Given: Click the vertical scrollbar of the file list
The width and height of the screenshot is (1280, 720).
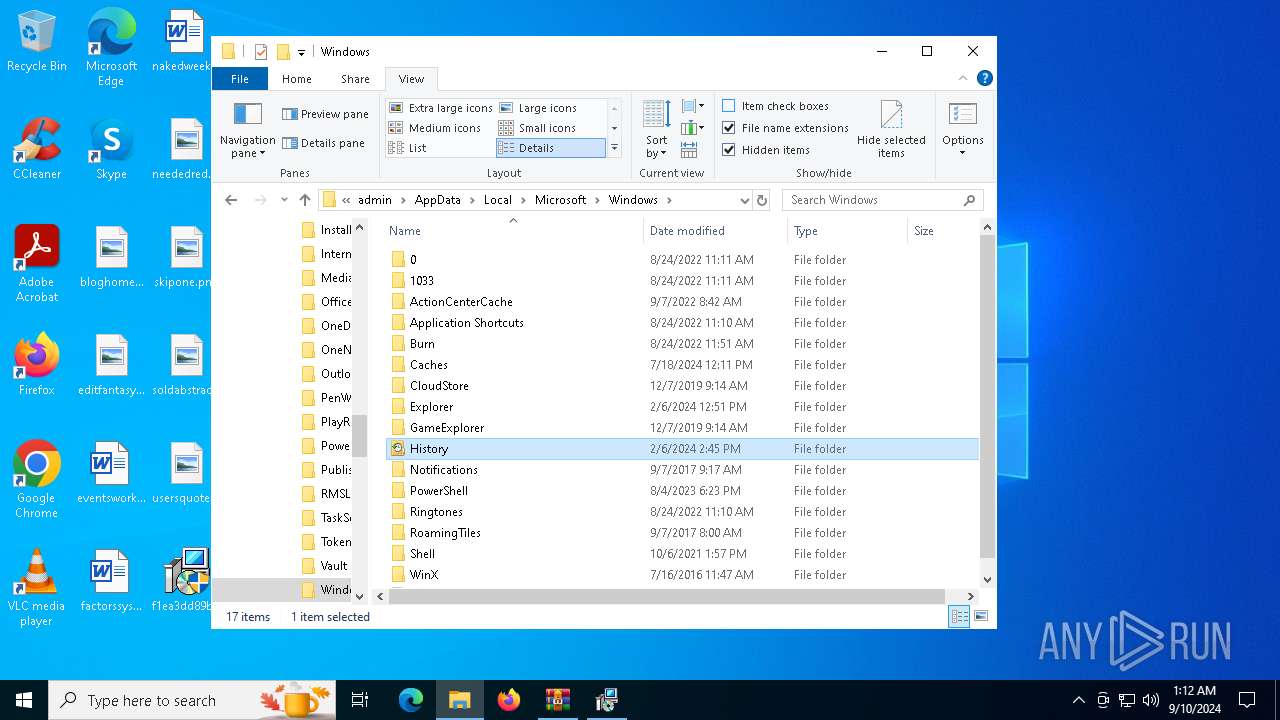Looking at the screenshot, I should pos(988,395).
